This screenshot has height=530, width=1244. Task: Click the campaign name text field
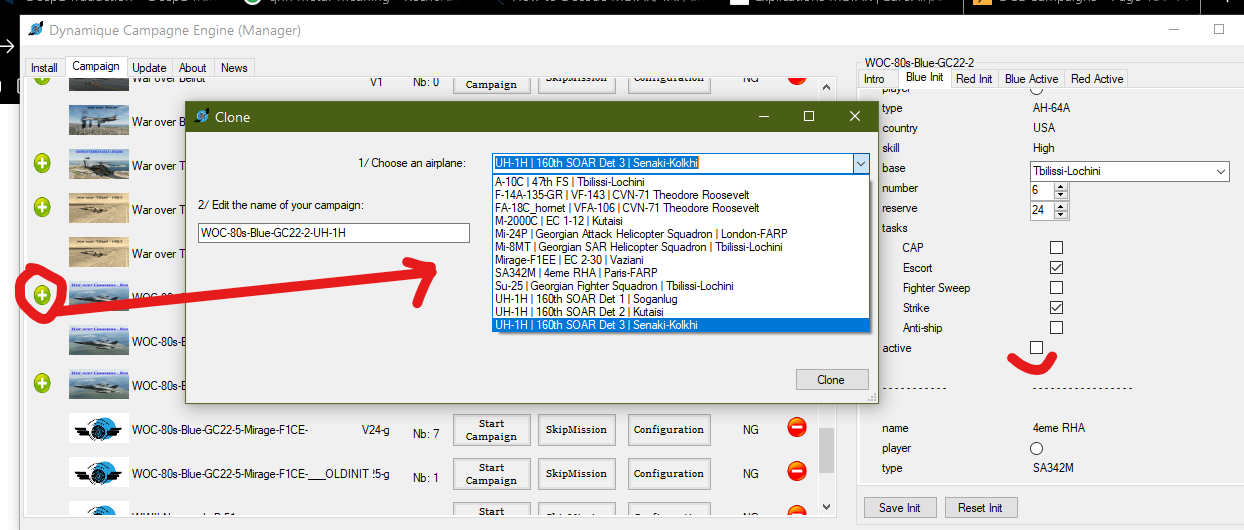pos(334,233)
